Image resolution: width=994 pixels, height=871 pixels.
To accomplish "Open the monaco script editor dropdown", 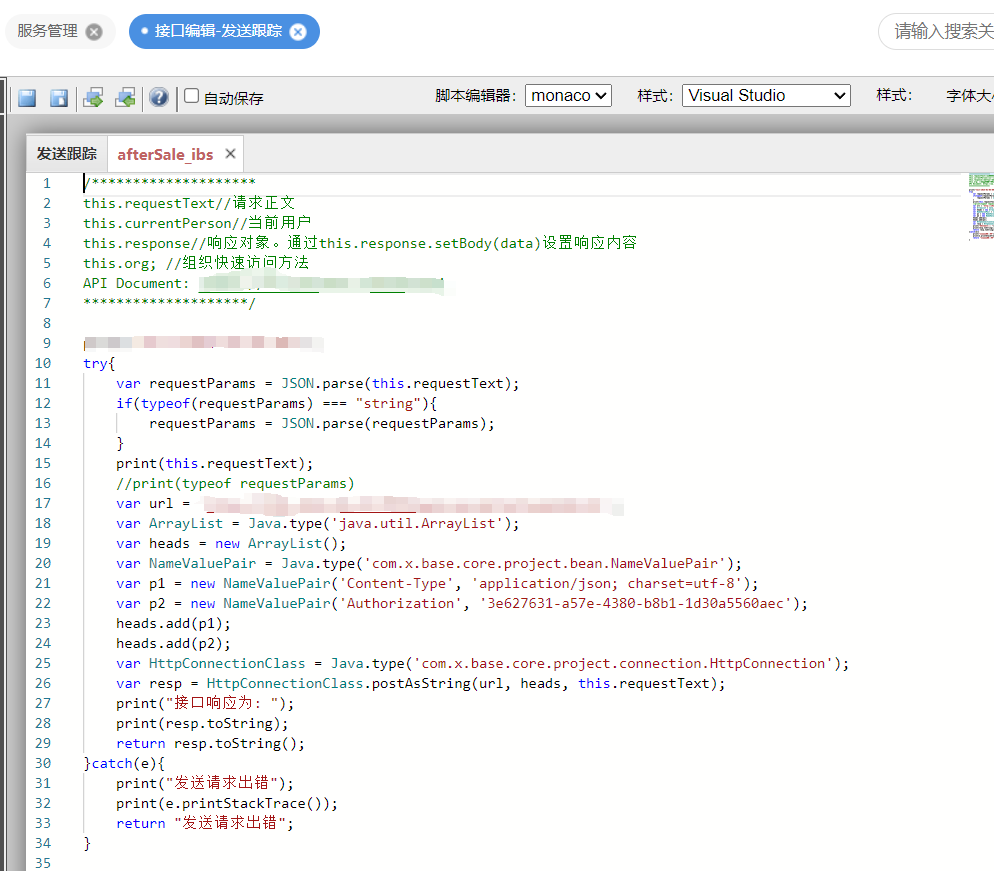I will 568,96.
